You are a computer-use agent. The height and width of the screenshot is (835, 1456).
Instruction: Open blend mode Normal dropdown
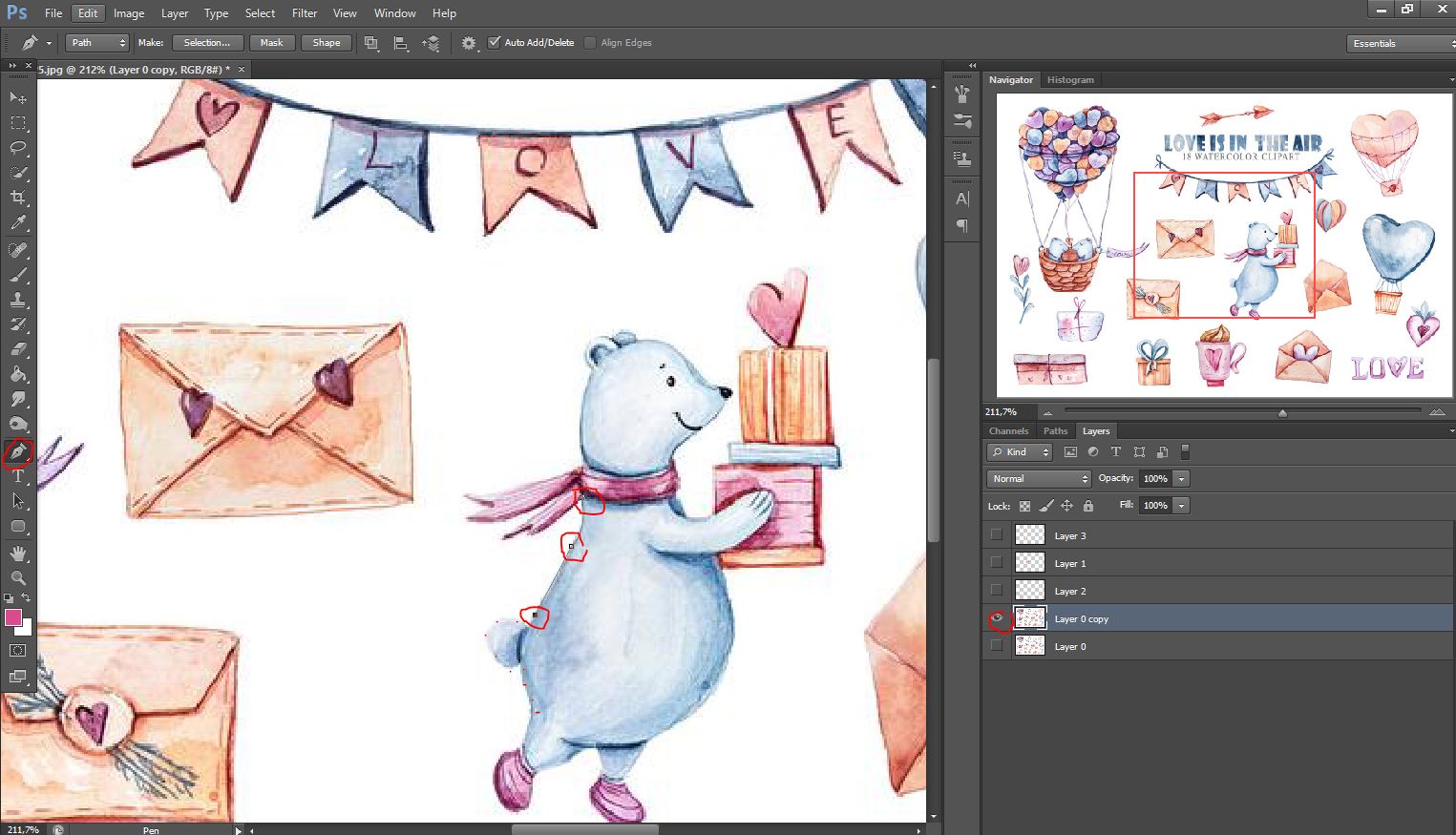pos(1039,478)
